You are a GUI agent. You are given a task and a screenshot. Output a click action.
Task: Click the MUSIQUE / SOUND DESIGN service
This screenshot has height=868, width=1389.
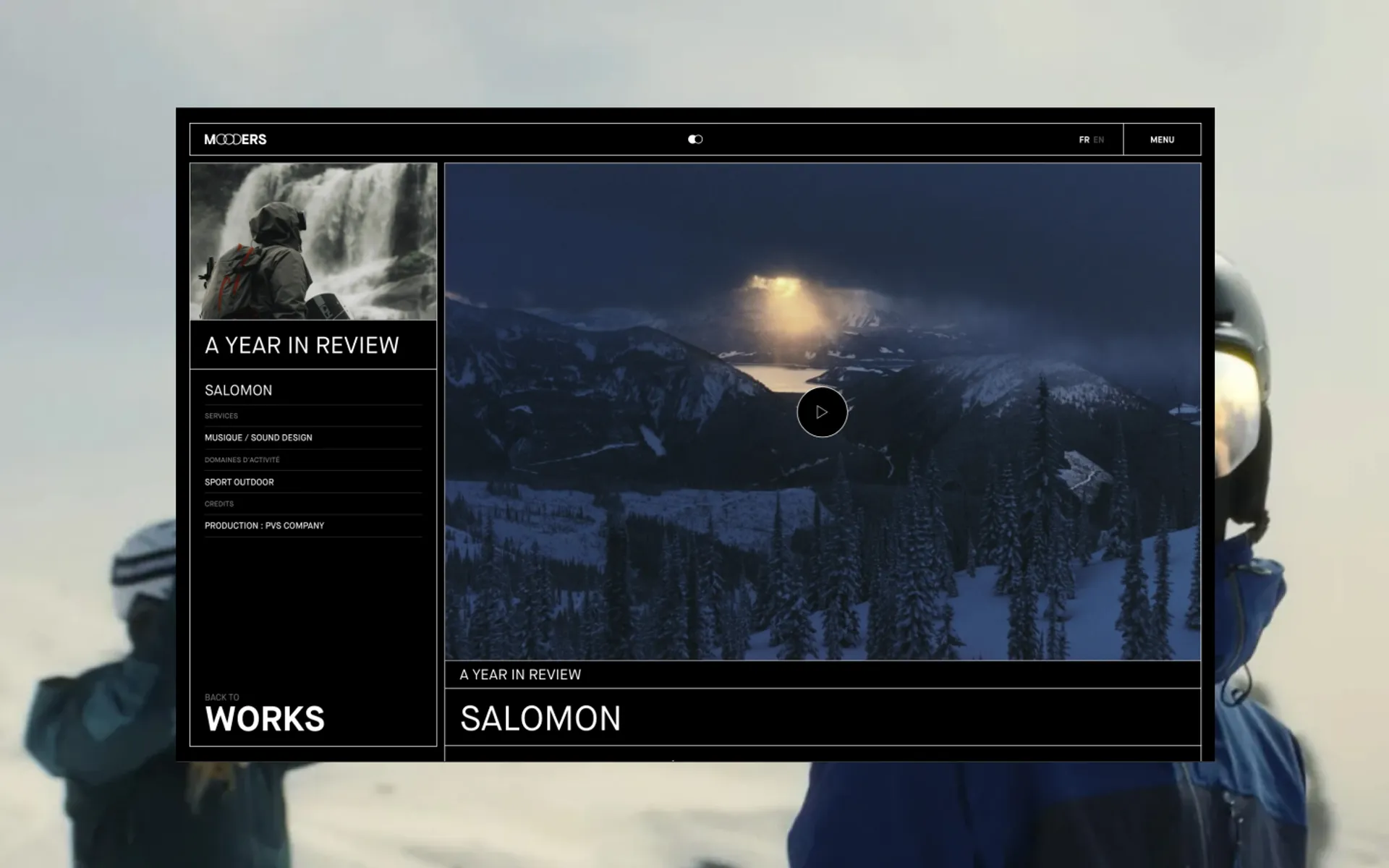pyautogui.click(x=258, y=438)
